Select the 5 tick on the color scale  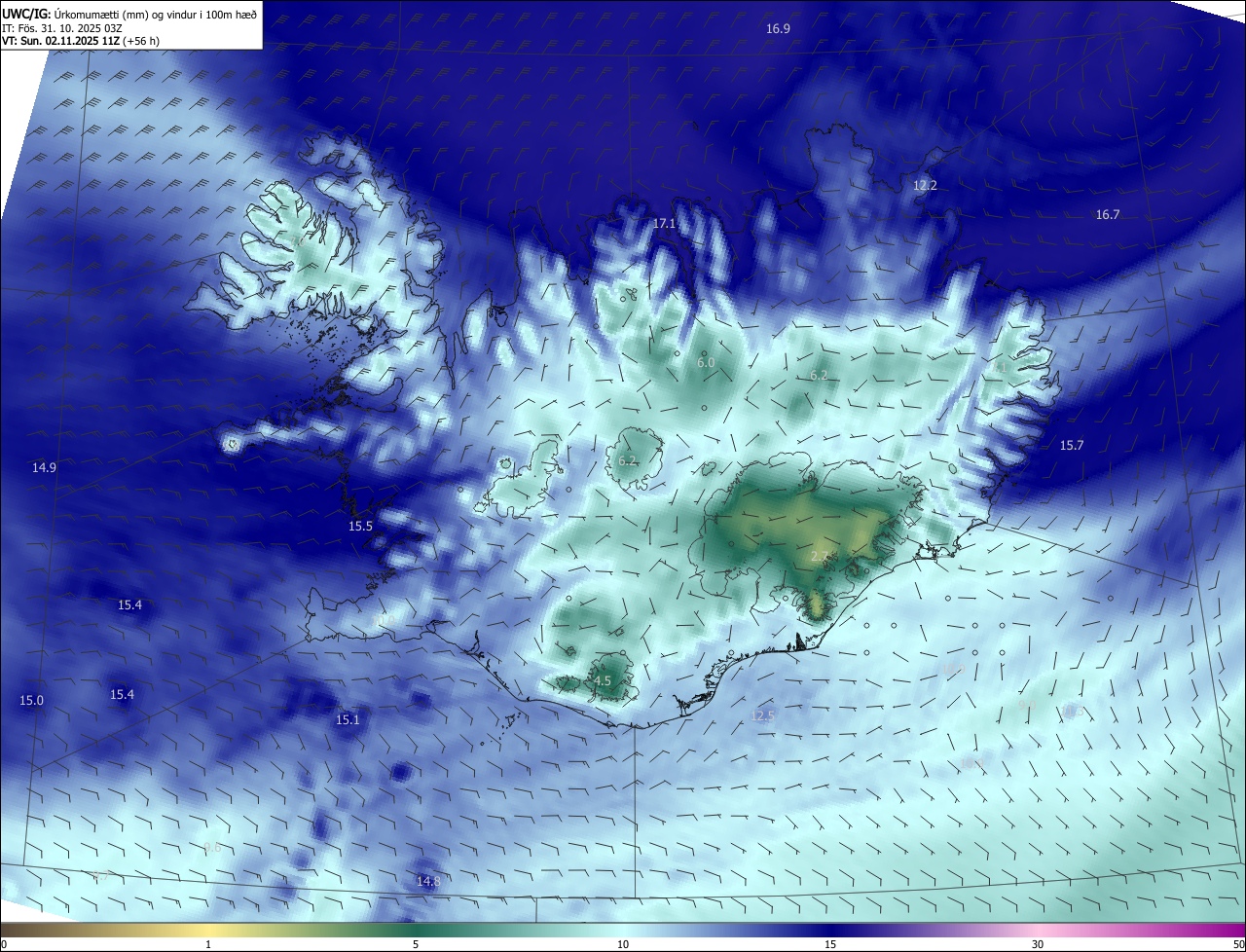(x=416, y=944)
